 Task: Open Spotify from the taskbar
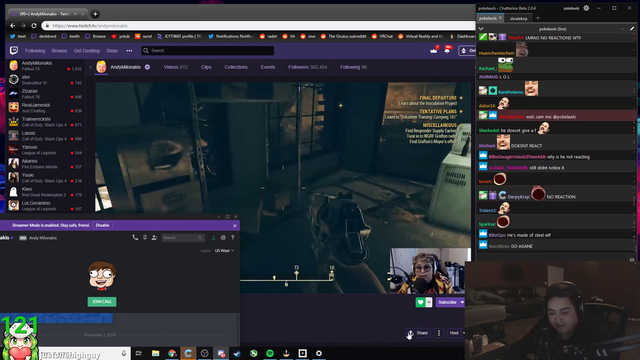point(270,353)
